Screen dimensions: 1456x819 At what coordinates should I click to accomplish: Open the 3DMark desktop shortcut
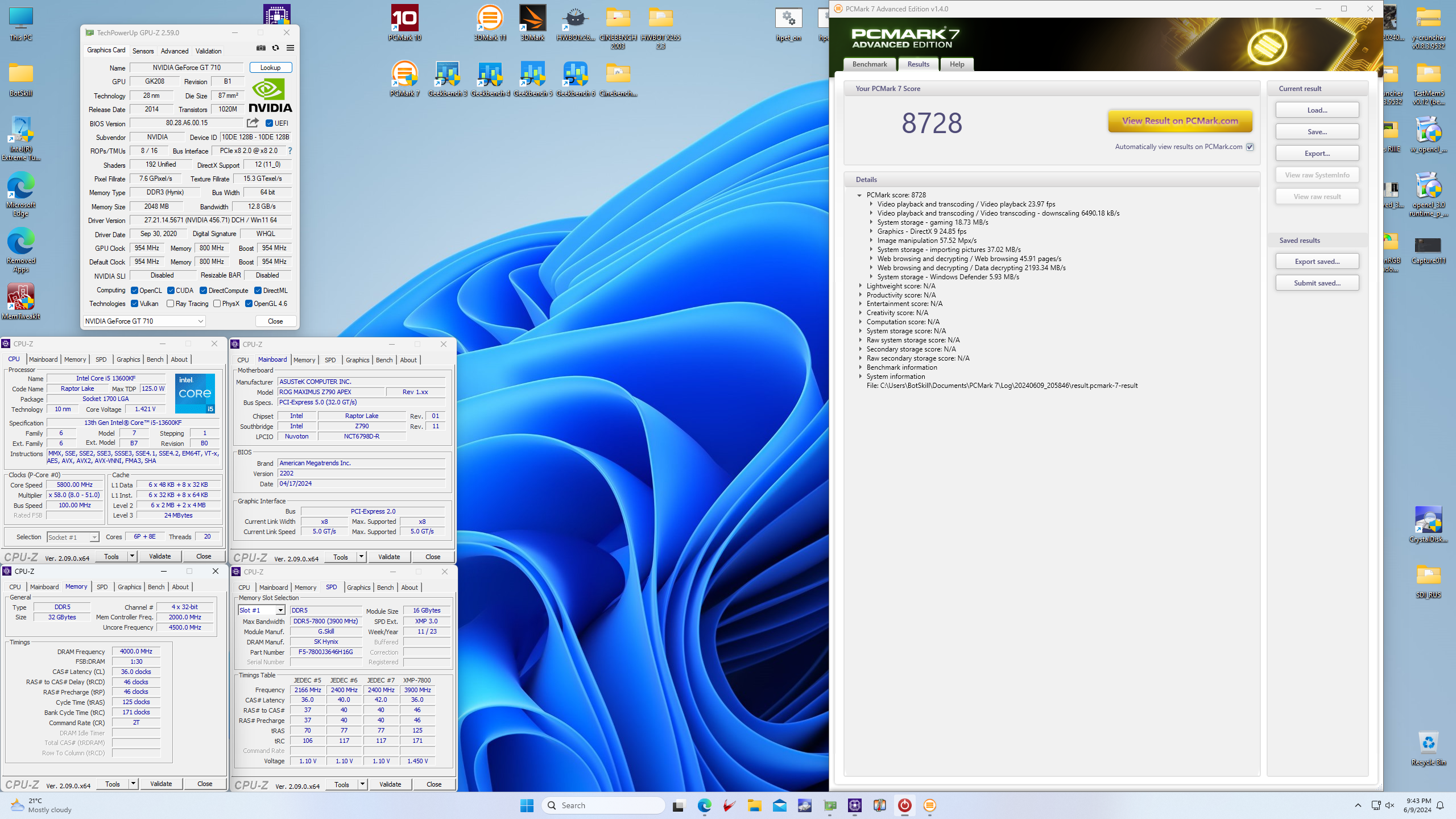[x=532, y=23]
